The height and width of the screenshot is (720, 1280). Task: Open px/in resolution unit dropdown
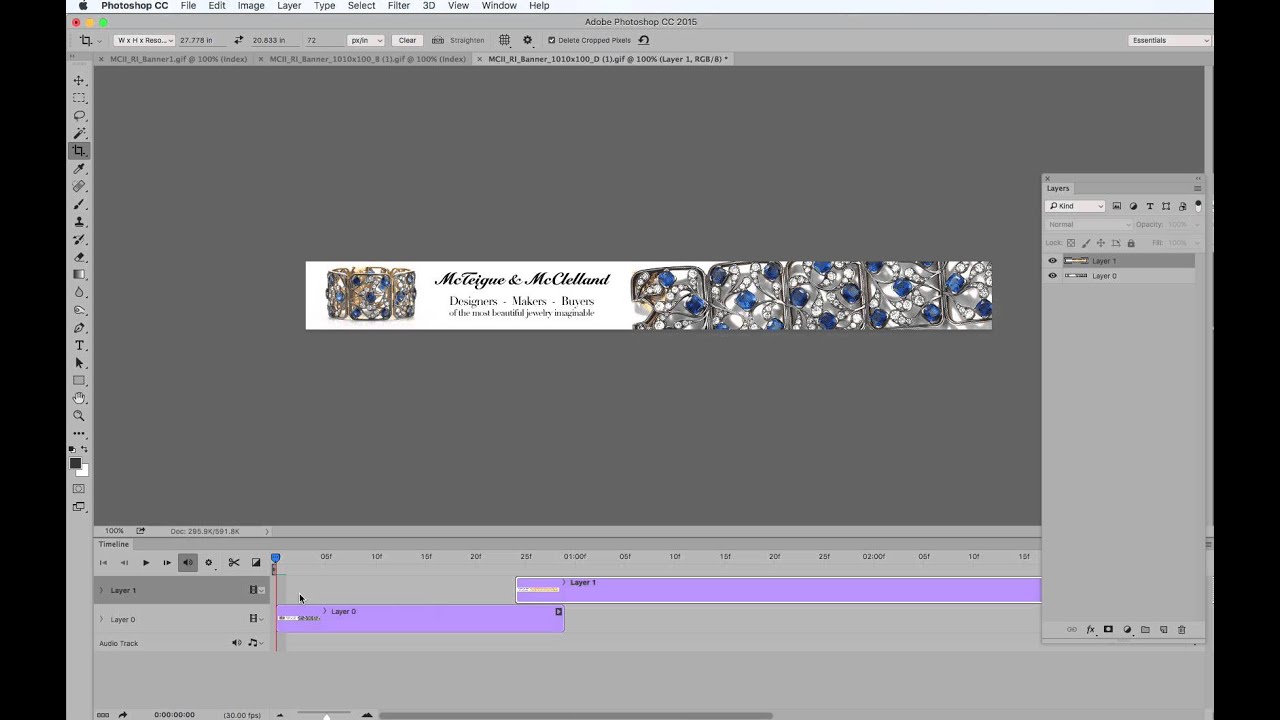tap(365, 40)
